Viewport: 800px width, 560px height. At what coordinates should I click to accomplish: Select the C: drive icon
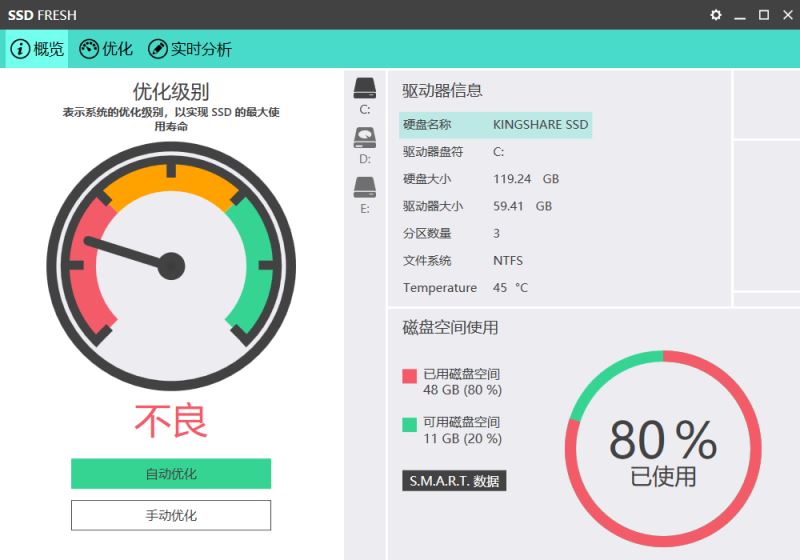click(x=365, y=88)
